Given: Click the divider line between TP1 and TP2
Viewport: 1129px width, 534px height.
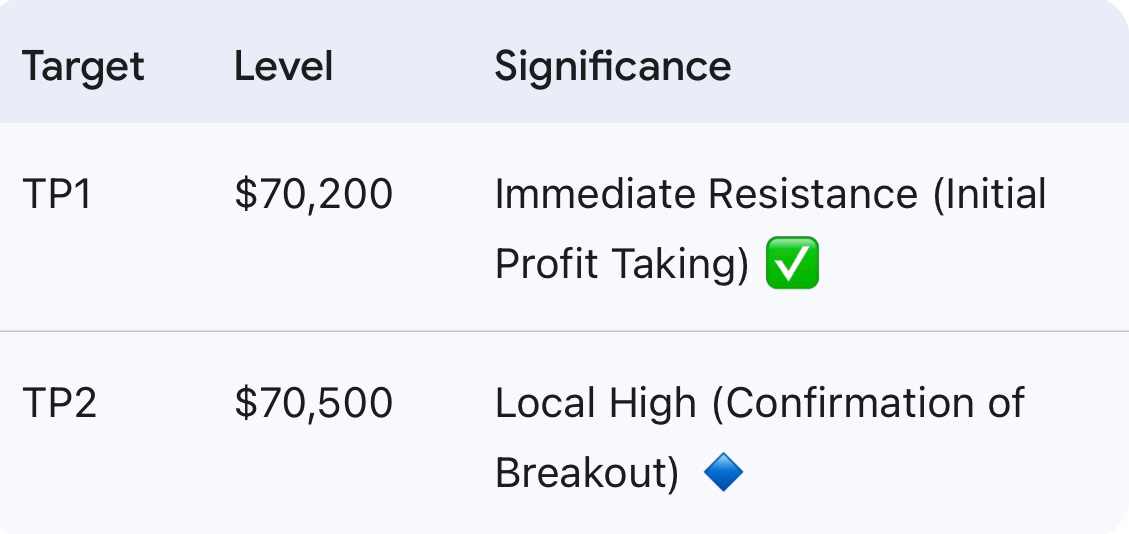Looking at the screenshot, I should 564,331.
